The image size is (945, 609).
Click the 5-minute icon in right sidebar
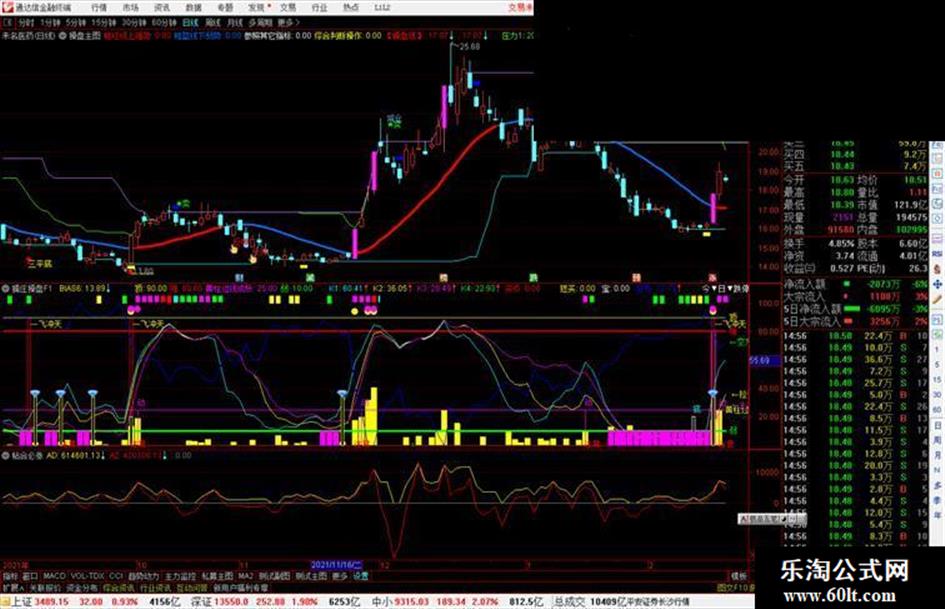[x=937, y=365]
